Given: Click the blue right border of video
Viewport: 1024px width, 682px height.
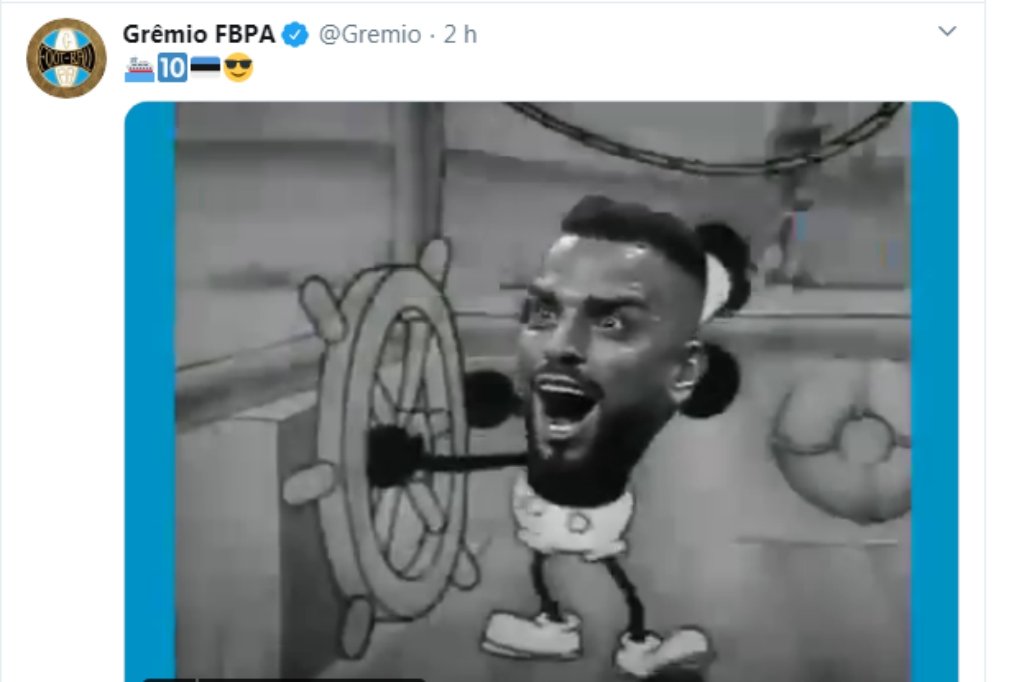Looking at the screenshot, I should [934, 391].
